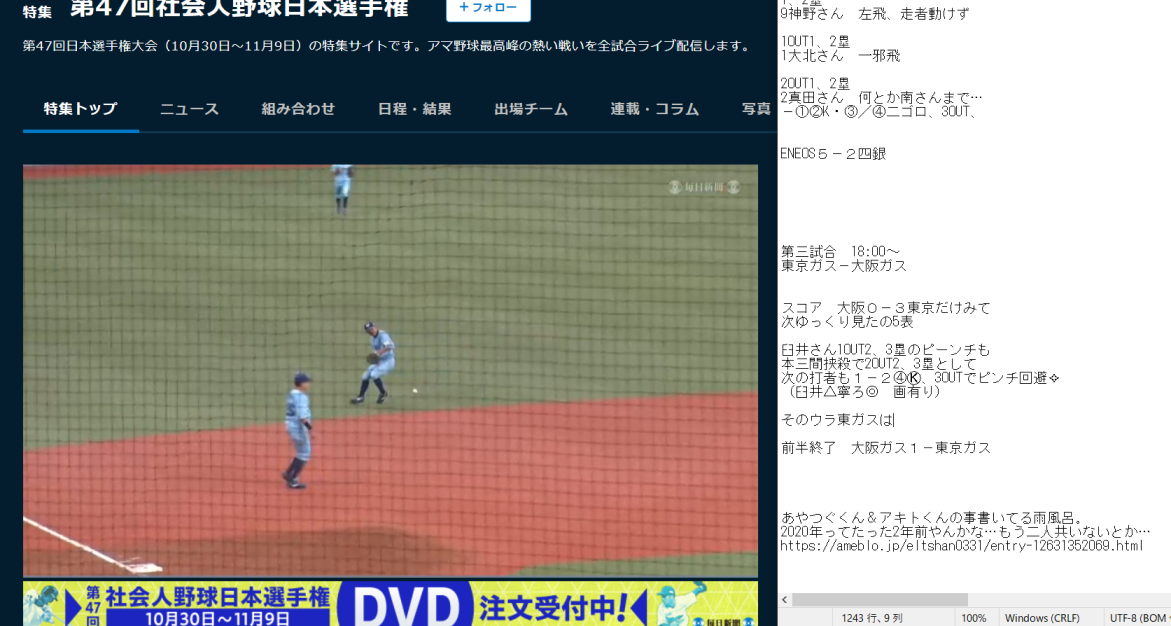The height and width of the screenshot is (626, 1171).
Task: Select the 出場チーム tab
Action: [531, 109]
